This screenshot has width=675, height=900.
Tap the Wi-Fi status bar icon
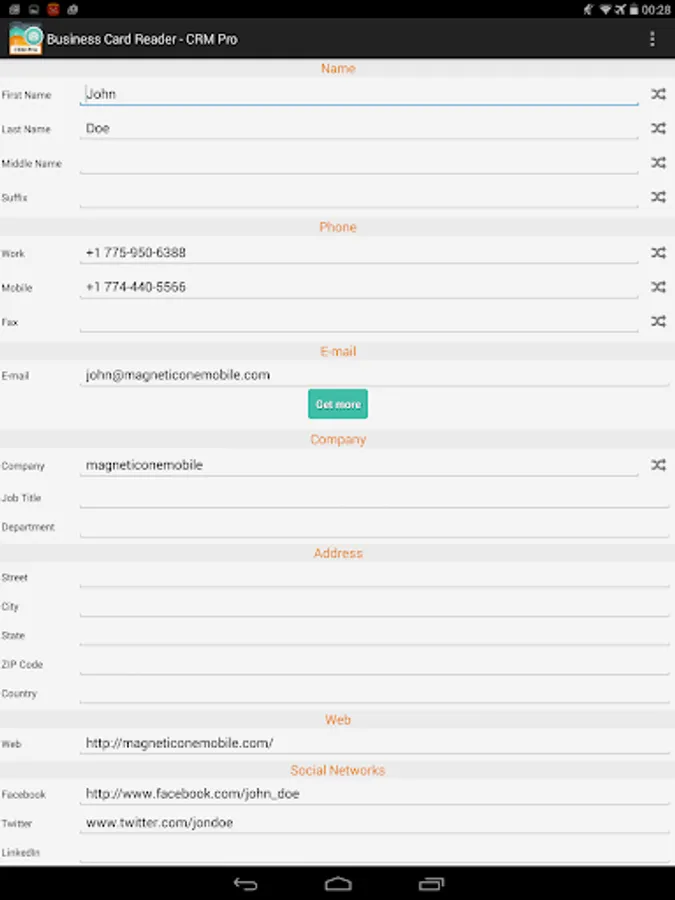click(x=605, y=9)
